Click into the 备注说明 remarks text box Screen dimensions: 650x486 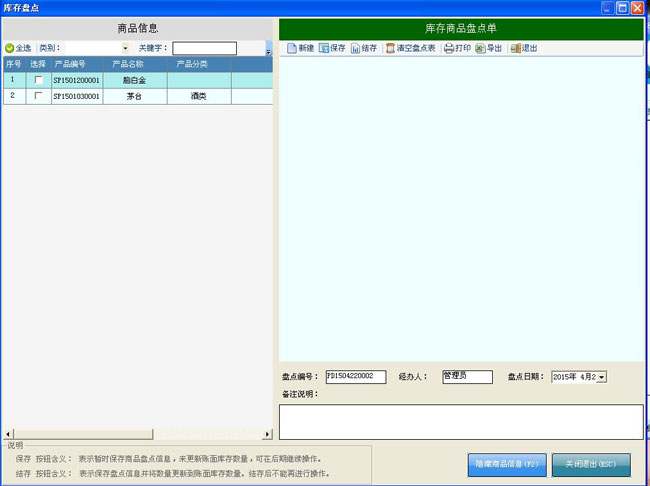click(x=460, y=421)
